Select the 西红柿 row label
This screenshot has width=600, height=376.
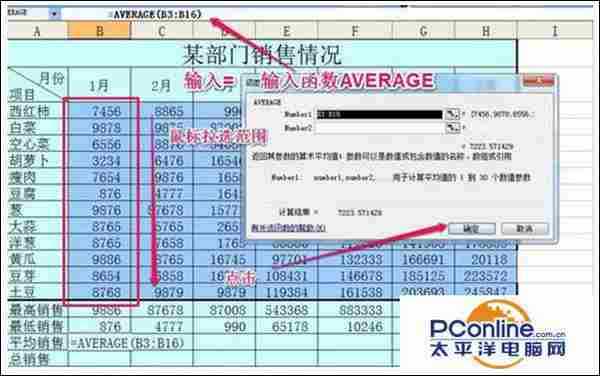pos(38,111)
